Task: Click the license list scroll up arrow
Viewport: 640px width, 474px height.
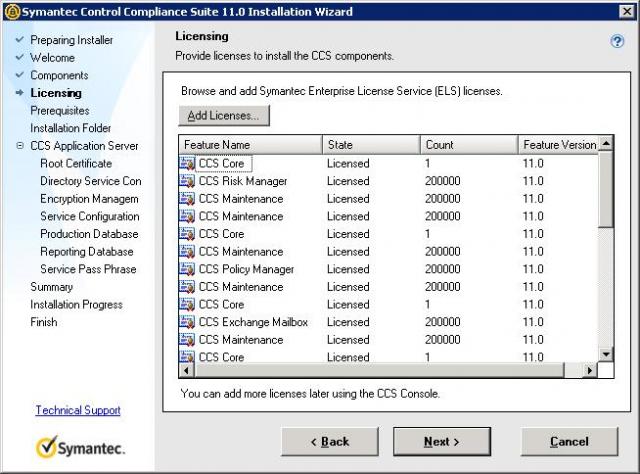Action: tap(606, 143)
